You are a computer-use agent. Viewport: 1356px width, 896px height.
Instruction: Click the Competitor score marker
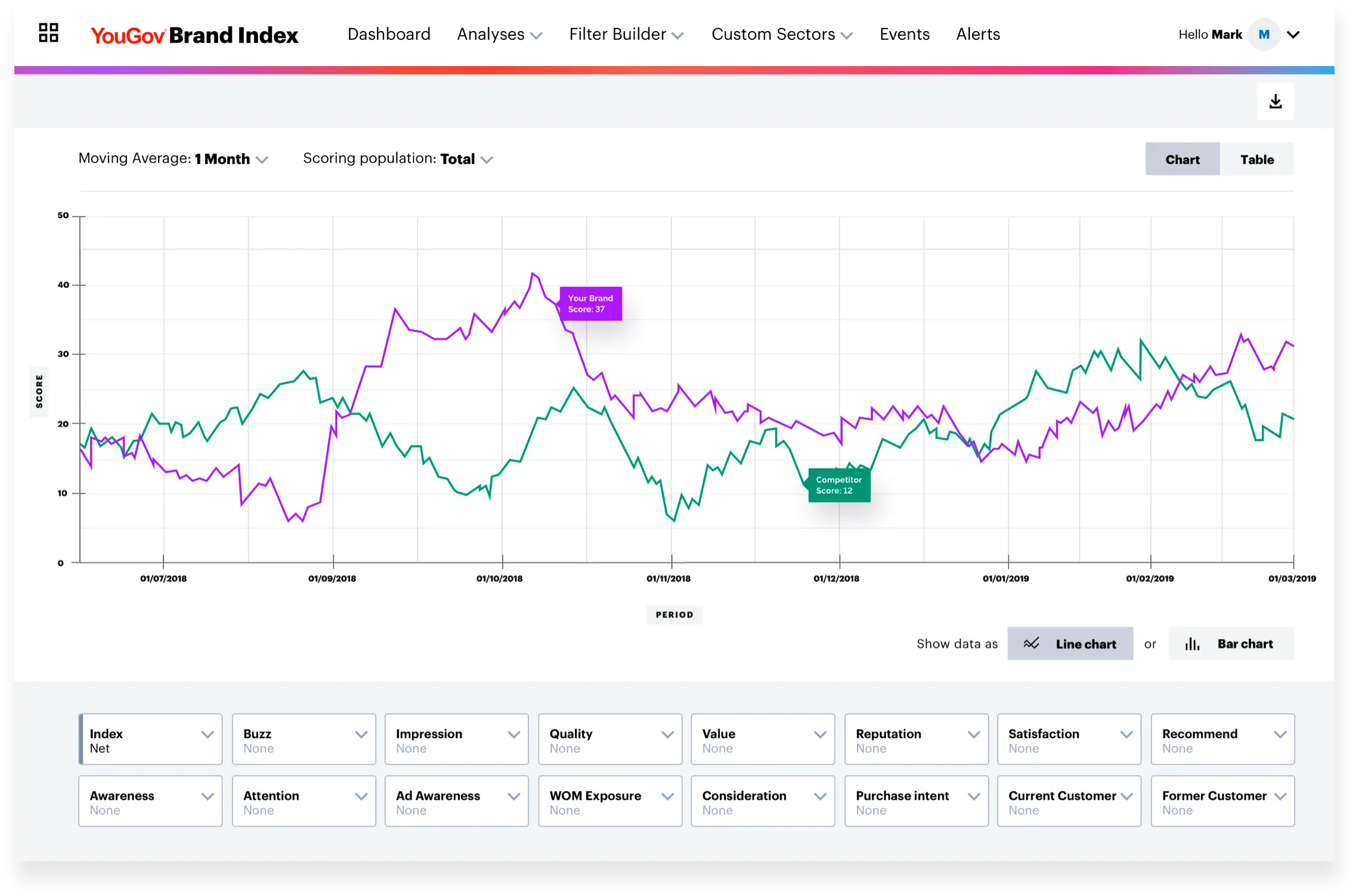pos(839,485)
